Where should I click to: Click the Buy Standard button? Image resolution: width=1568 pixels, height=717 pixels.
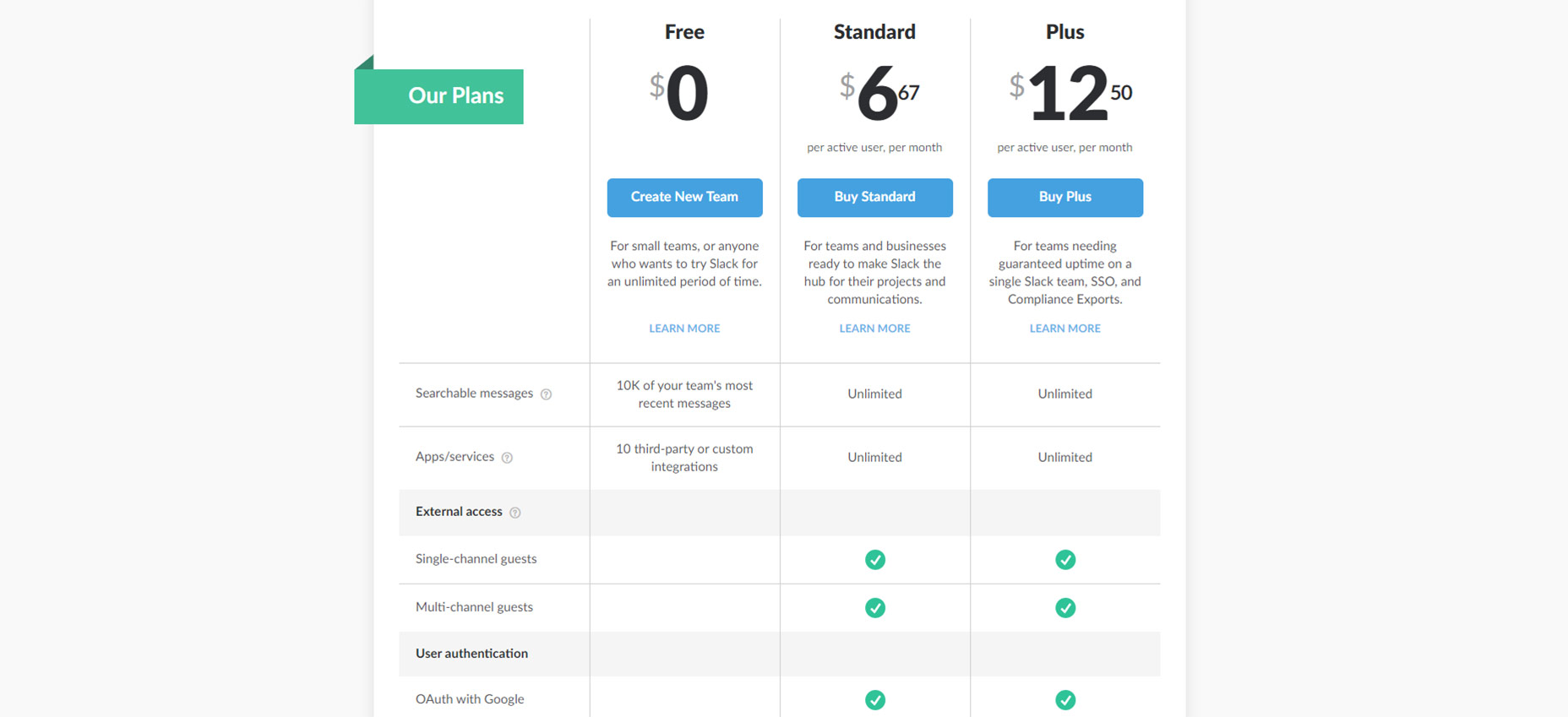[x=874, y=198]
